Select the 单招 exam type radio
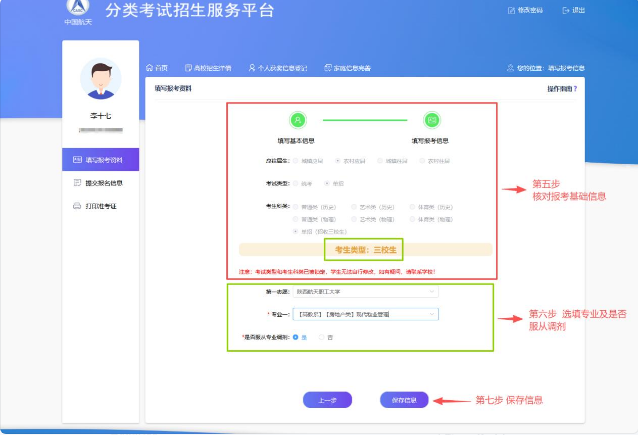 326,184
